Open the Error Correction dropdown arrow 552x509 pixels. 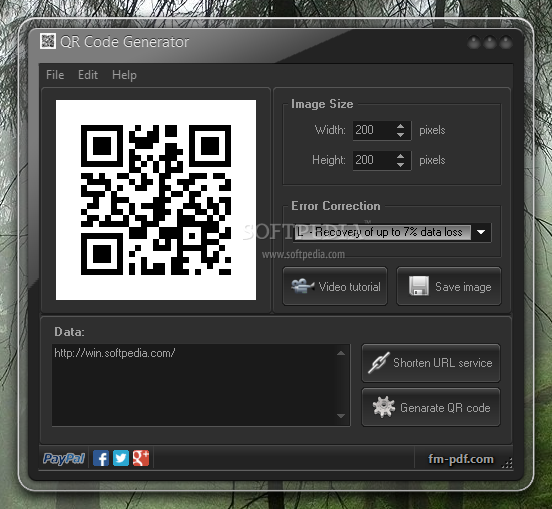[x=481, y=232]
